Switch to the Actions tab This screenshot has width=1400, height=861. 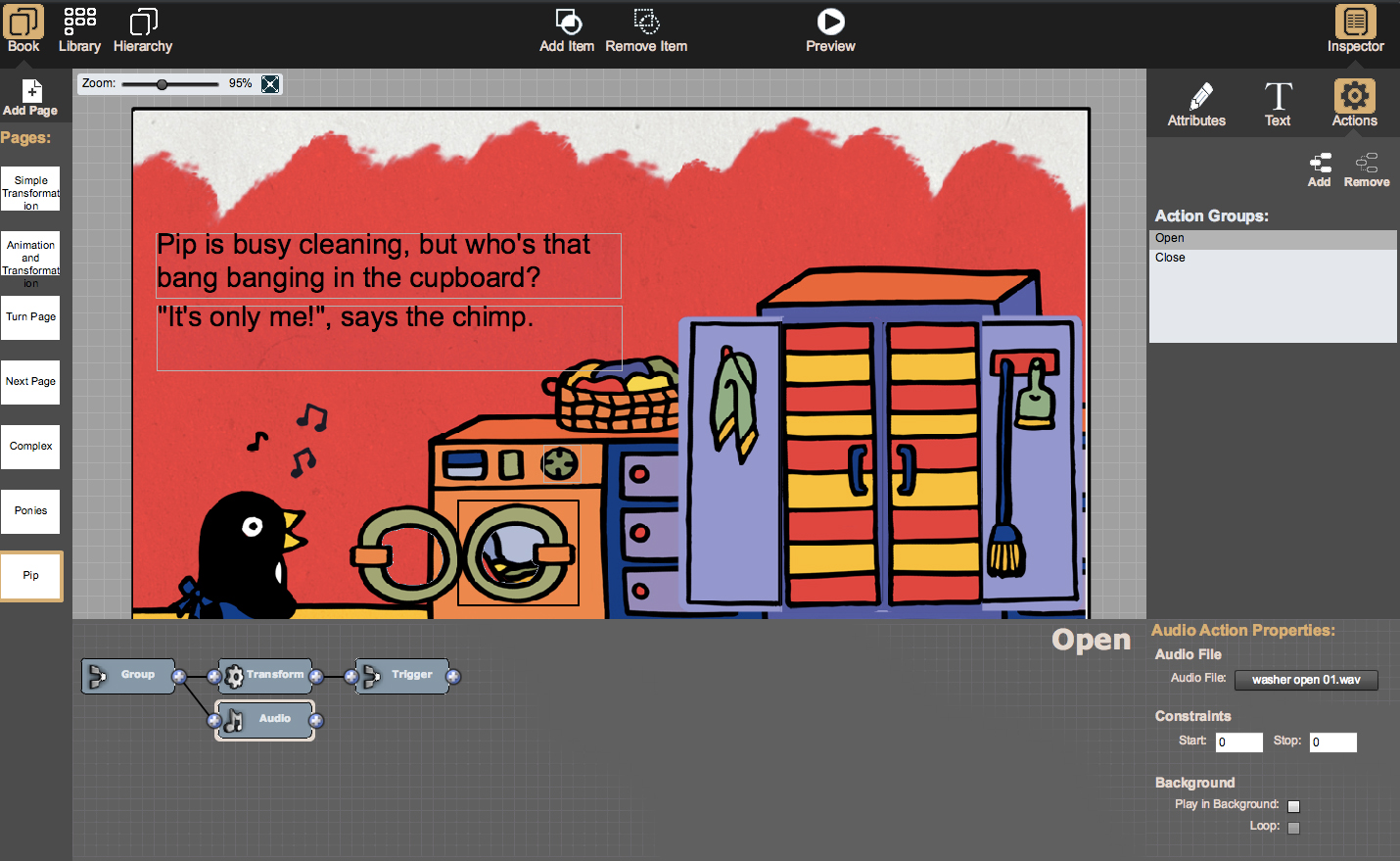coord(1354,104)
